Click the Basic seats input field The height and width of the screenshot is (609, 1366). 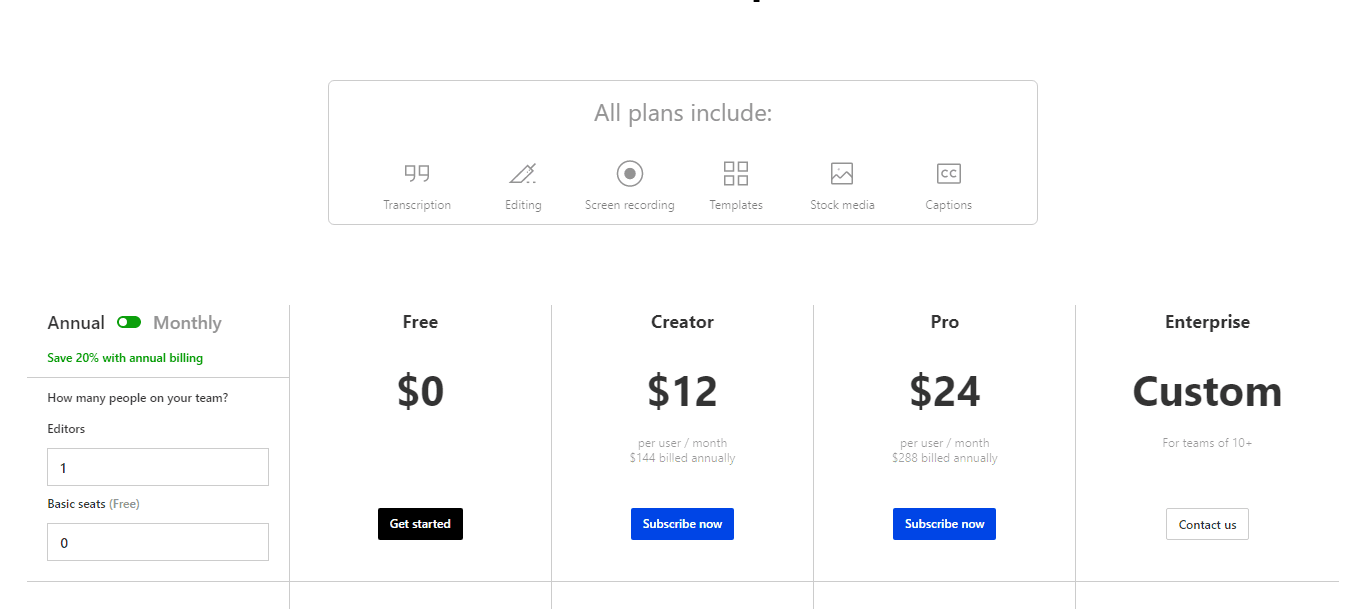coord(158,542)
